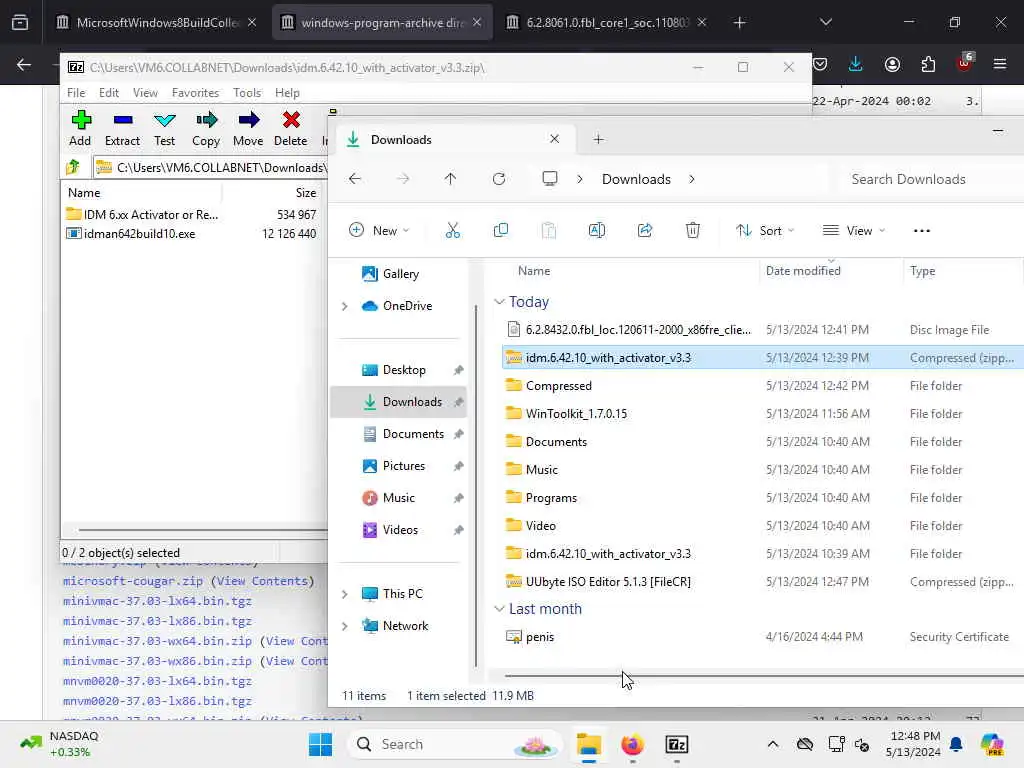Click the 7-Zip Copy button

point(206,128)
